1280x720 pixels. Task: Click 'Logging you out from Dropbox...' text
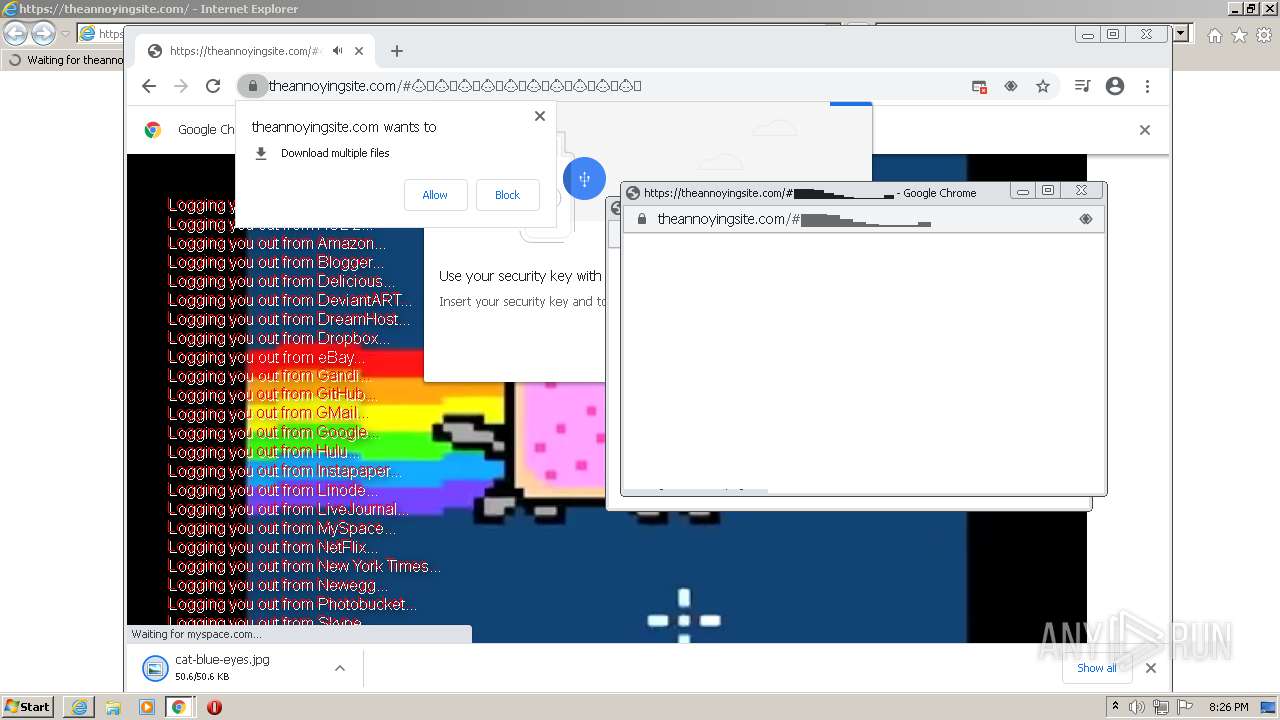pos(279,338)
